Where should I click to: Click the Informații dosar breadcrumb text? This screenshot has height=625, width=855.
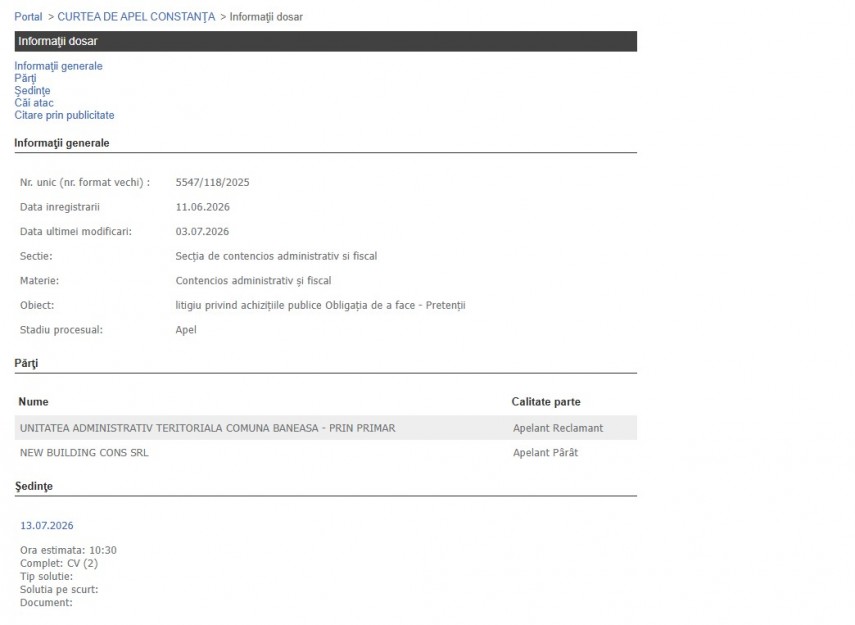(x=266, y=17)
